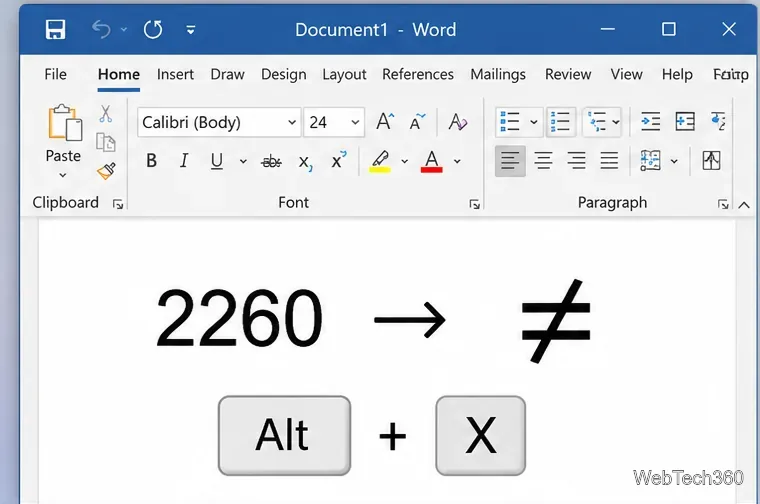Screen dimensions: 760x504
Task: Open the Calibri (Body) font name box
Action: pos(219,122)
